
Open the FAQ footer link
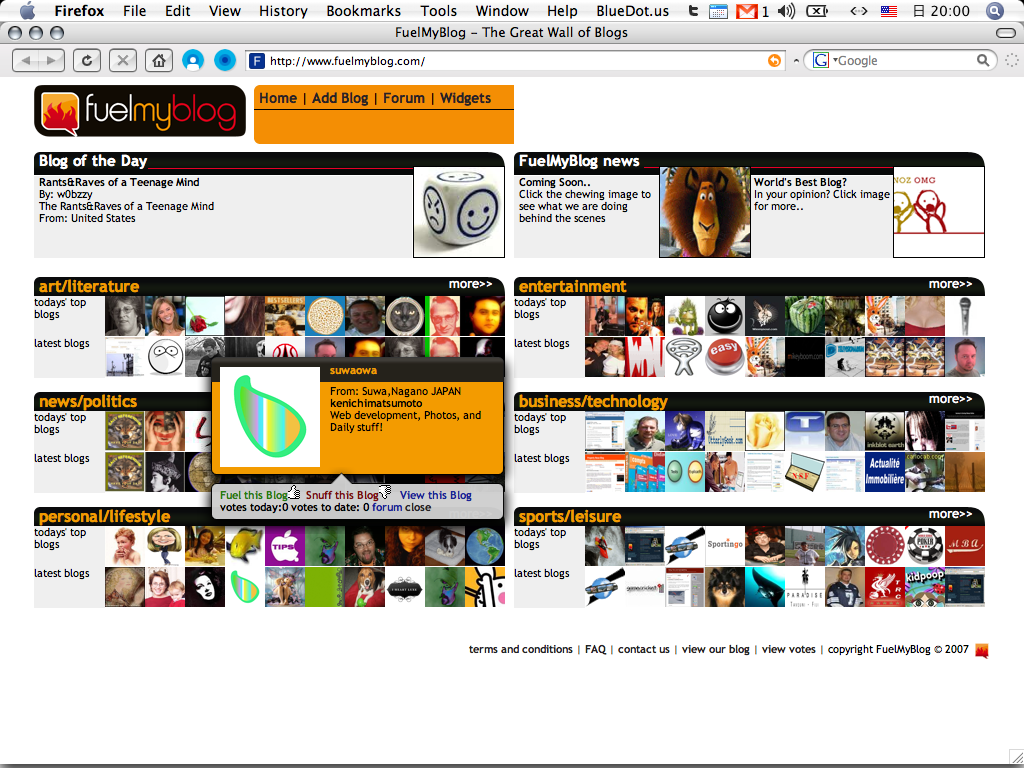click(x=595, y=649)
